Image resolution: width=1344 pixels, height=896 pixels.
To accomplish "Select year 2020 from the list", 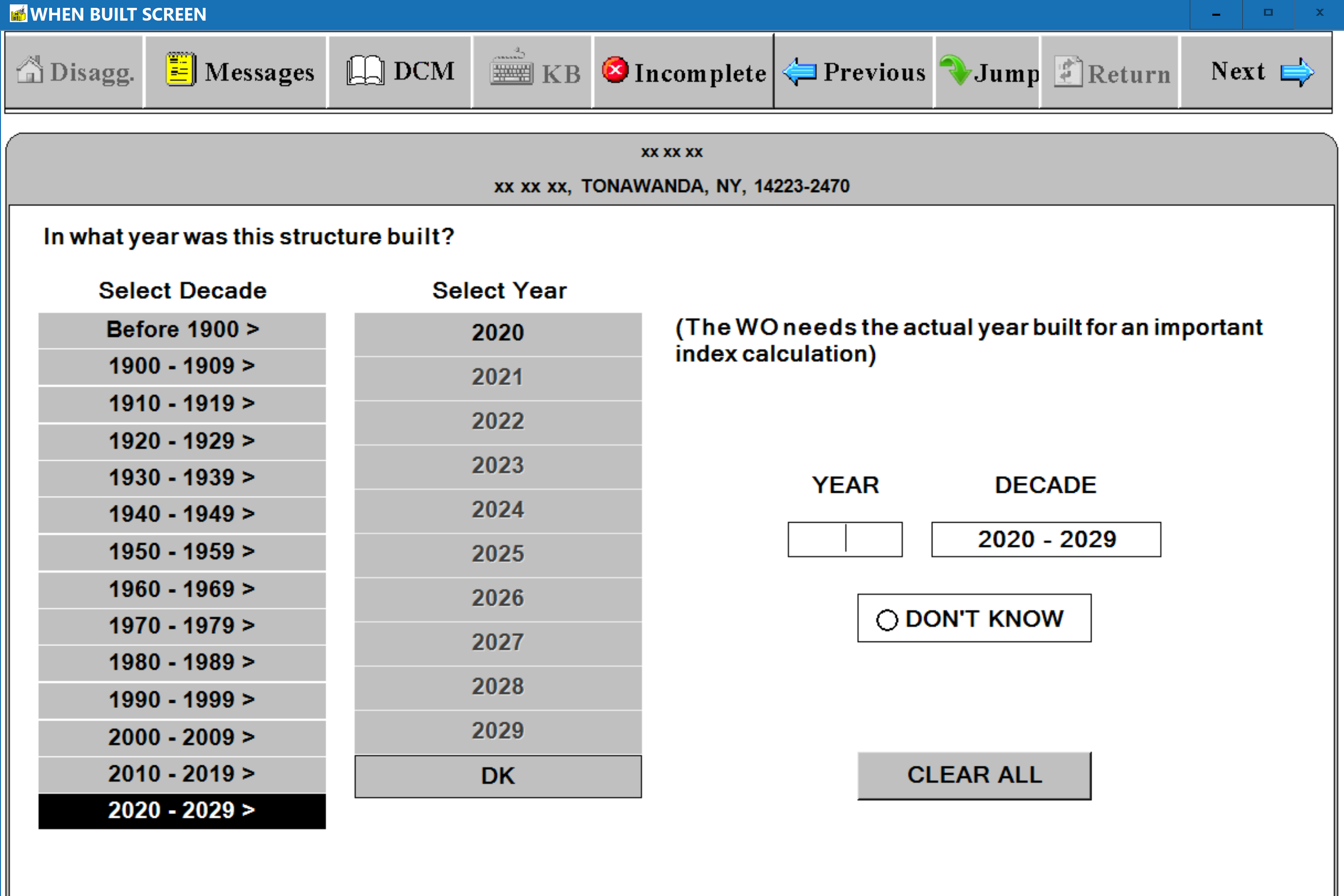I will click(x=497, y=333).
